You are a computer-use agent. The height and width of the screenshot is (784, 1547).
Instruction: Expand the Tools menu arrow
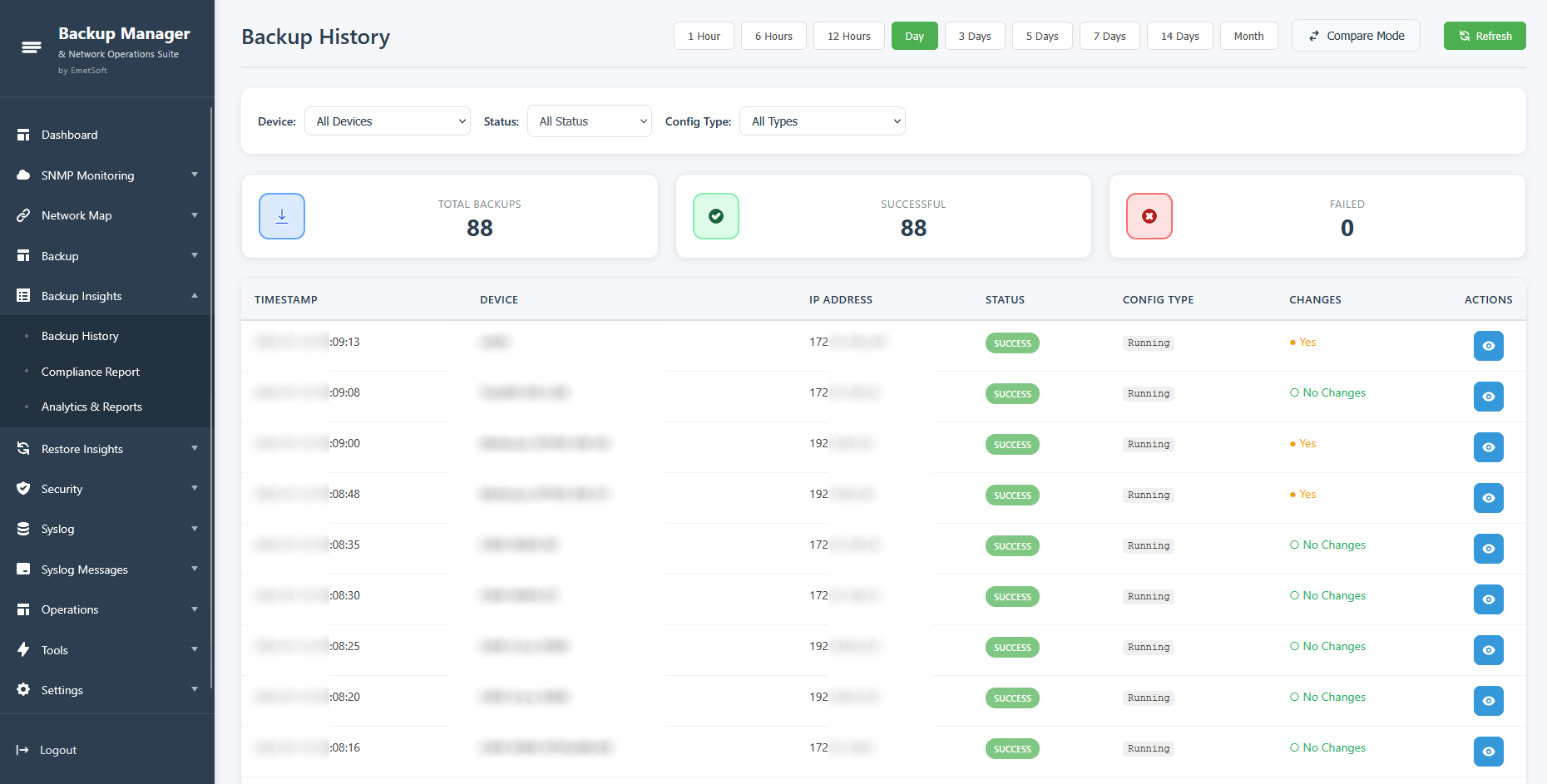point(195,649)
